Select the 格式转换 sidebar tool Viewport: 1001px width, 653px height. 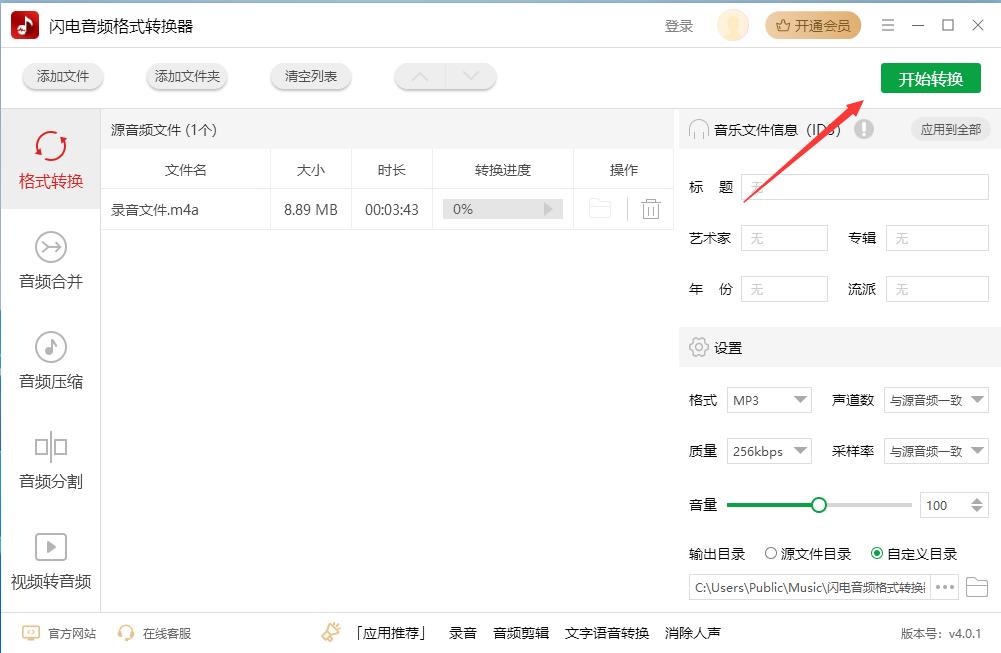click(50, 160)
